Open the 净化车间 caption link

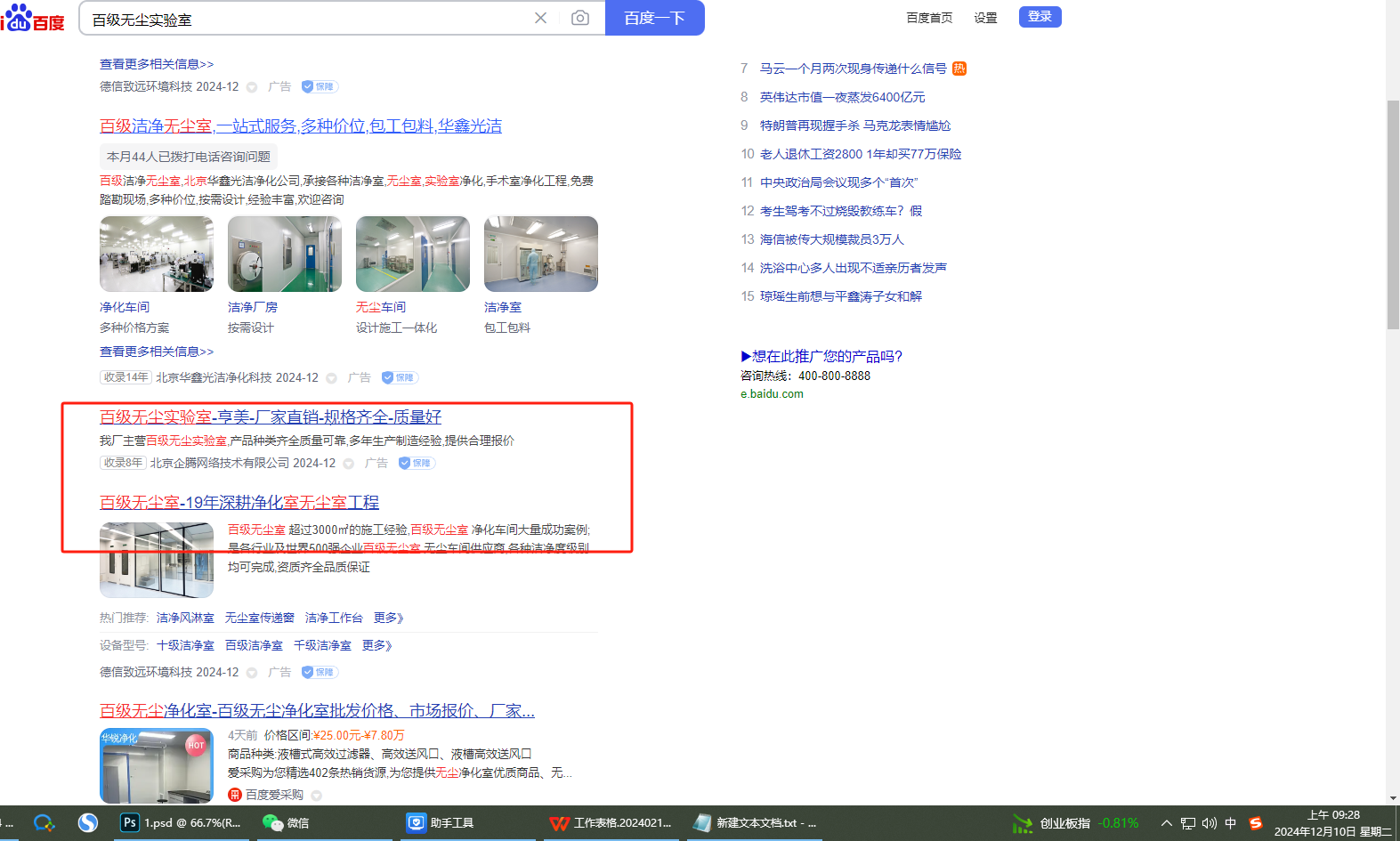pyautogui.click(x=125, y=307)
